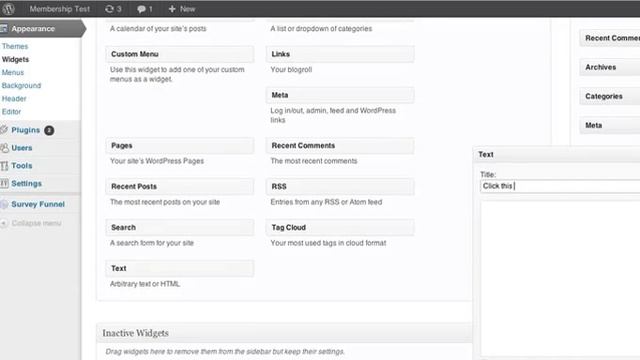Click 'The most recent comments' description

(314, 161)
